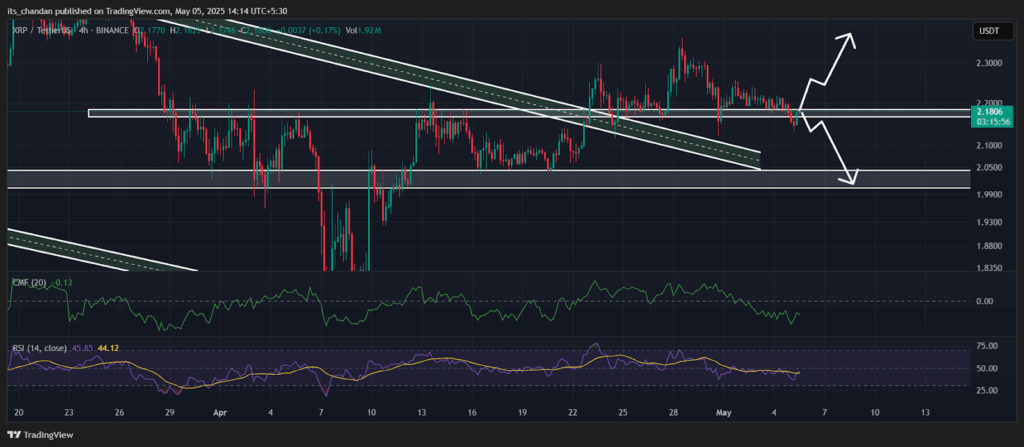Click the CMF value -0.13

[60, 282]
